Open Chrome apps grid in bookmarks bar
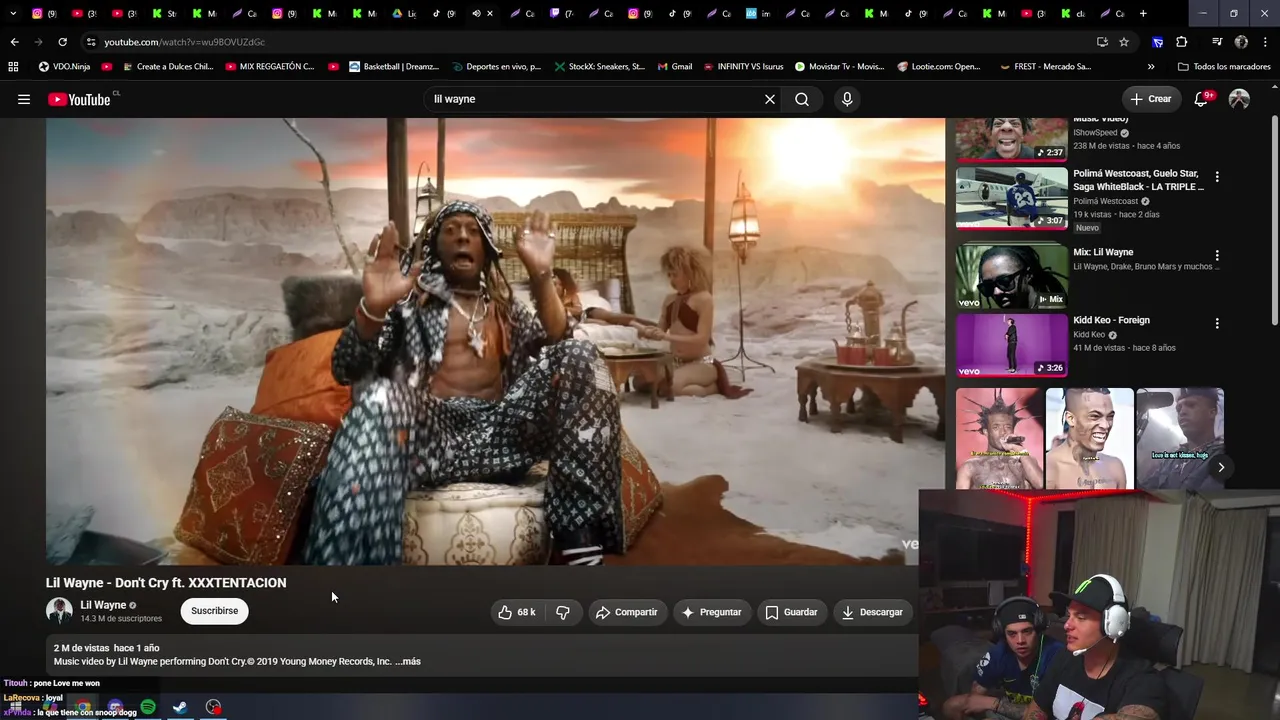 [13, 67]
